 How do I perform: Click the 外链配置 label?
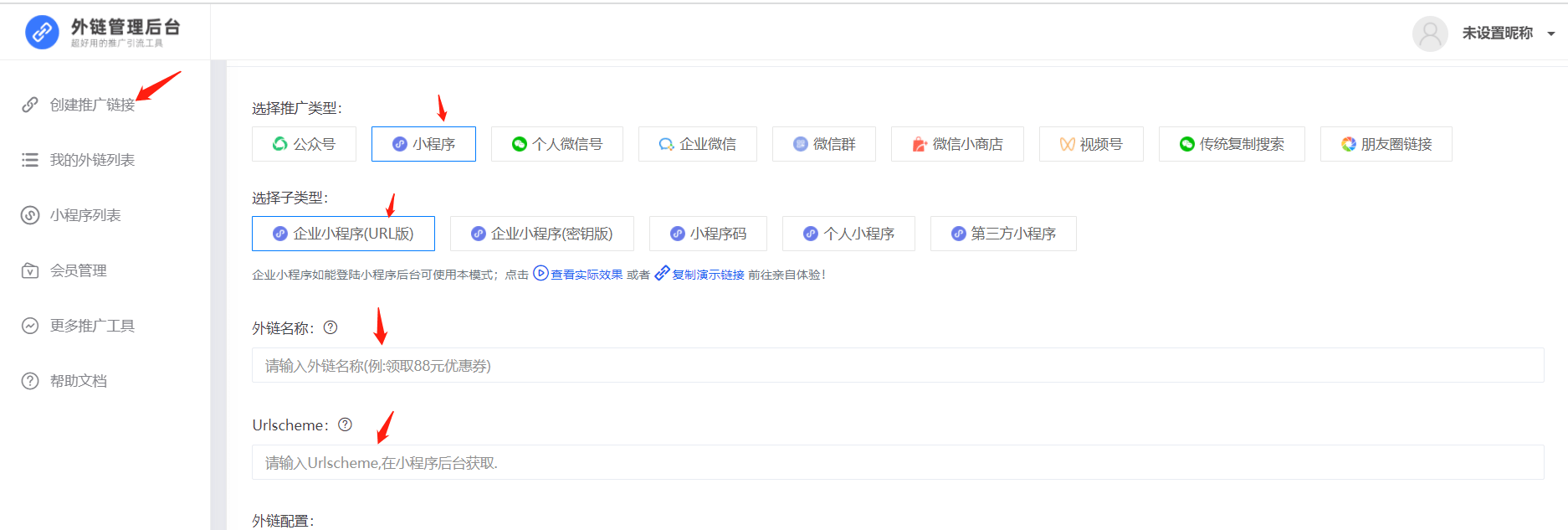pos(283,521)
